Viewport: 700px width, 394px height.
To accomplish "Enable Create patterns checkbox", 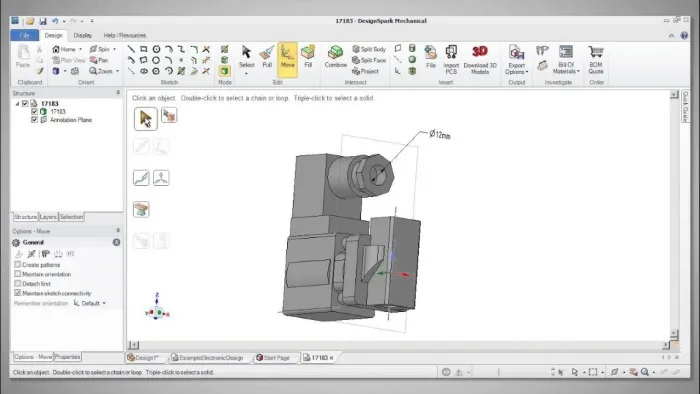I will pyautogui.click(x=17, y=265).
